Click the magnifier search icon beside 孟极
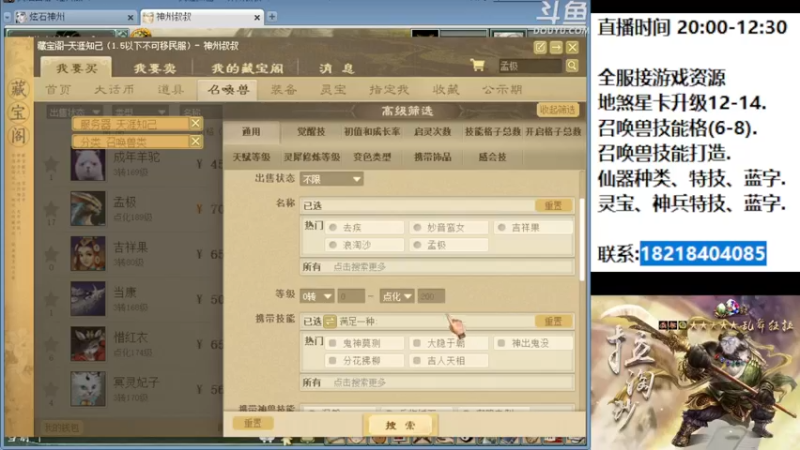The image size is (800, 450). (x=572, y=65)
